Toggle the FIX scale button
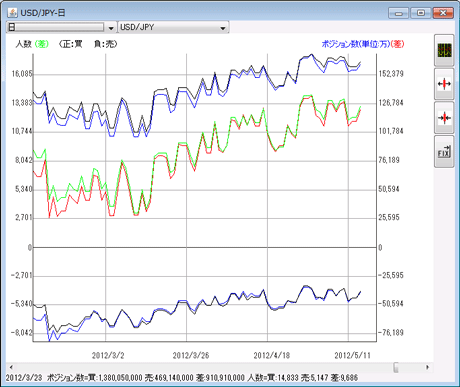460x387 pixels. click(444, 151)
